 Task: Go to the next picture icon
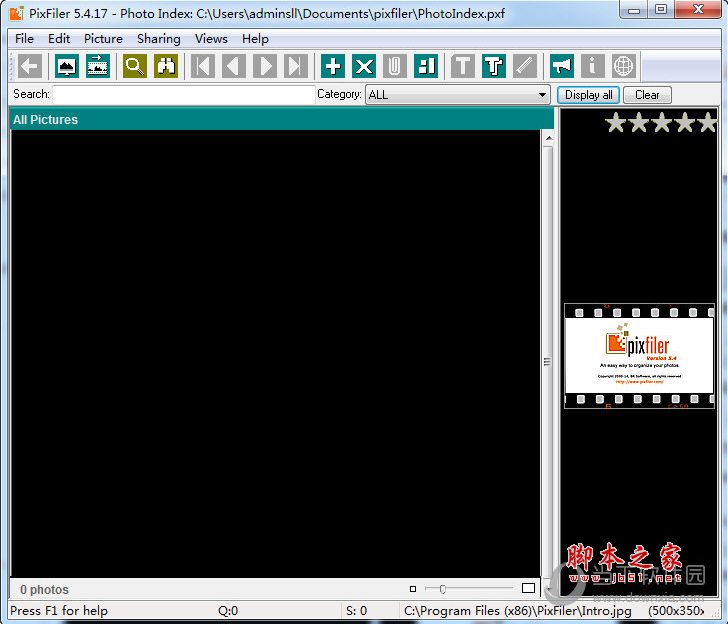point(265,66)
